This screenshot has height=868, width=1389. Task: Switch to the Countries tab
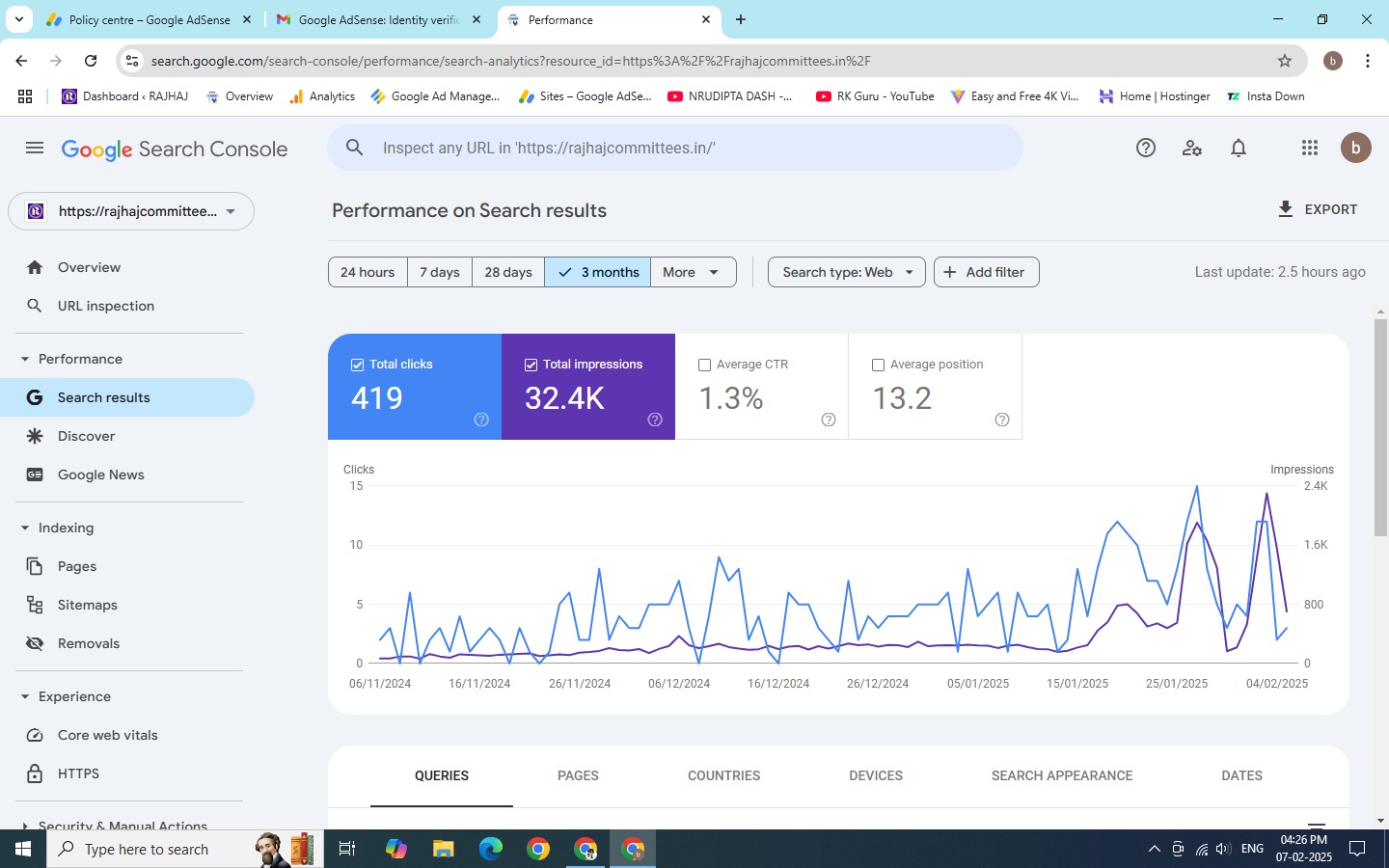pyautogui.click(x=723, y=775)
